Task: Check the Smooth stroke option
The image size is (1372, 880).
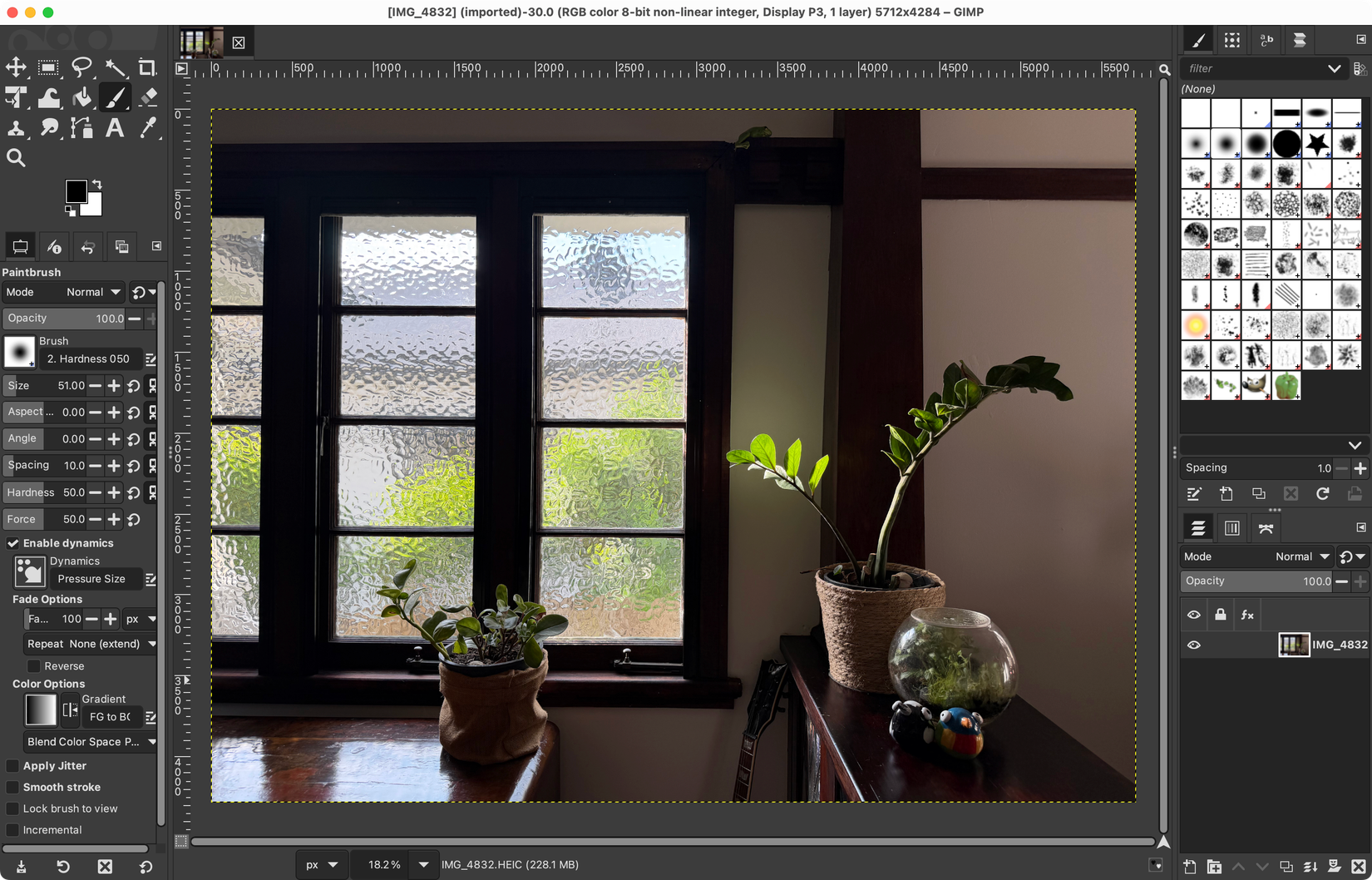Action: coord(12,787)
